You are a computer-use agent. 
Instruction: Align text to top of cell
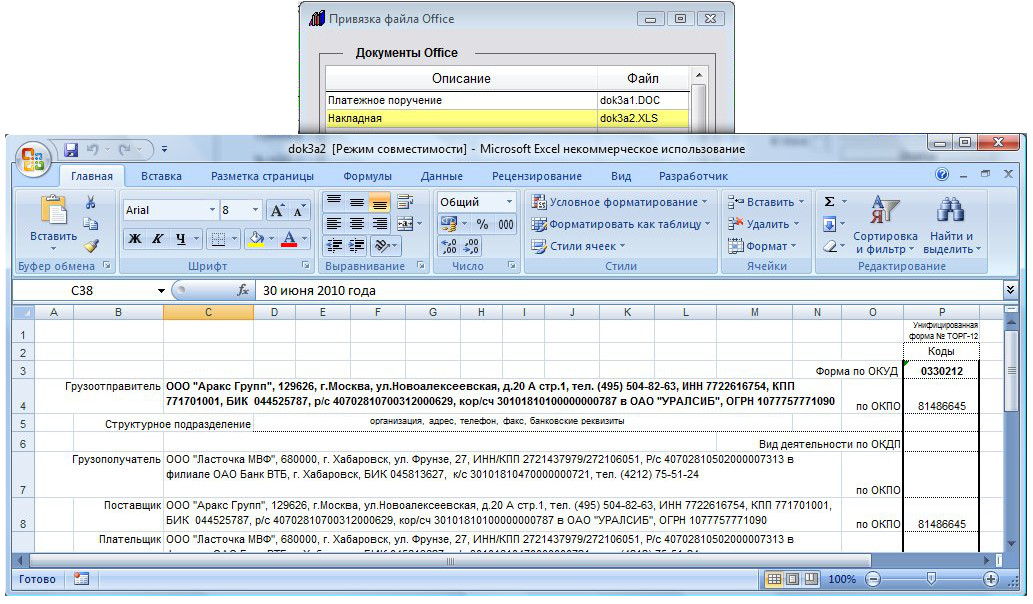[x=334, y=202]
